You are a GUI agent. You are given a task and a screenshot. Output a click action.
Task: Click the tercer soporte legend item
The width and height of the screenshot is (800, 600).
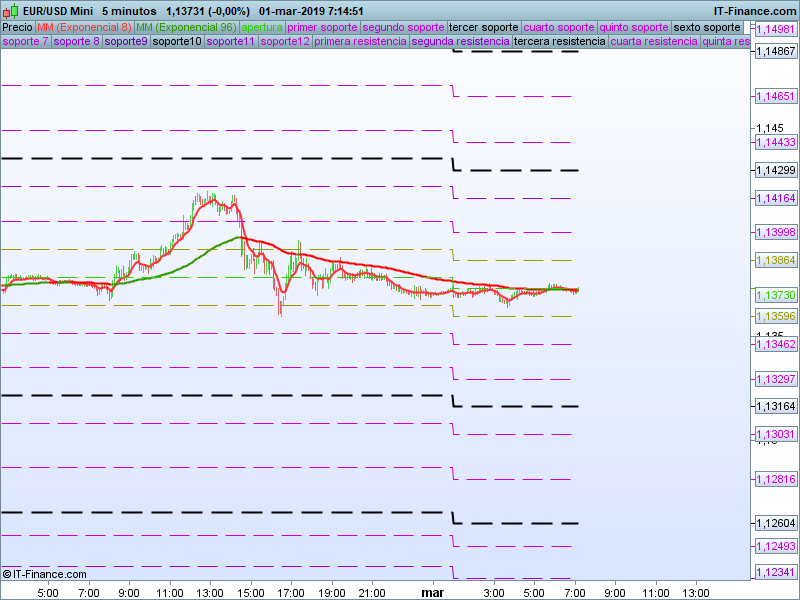pos(484,27)
